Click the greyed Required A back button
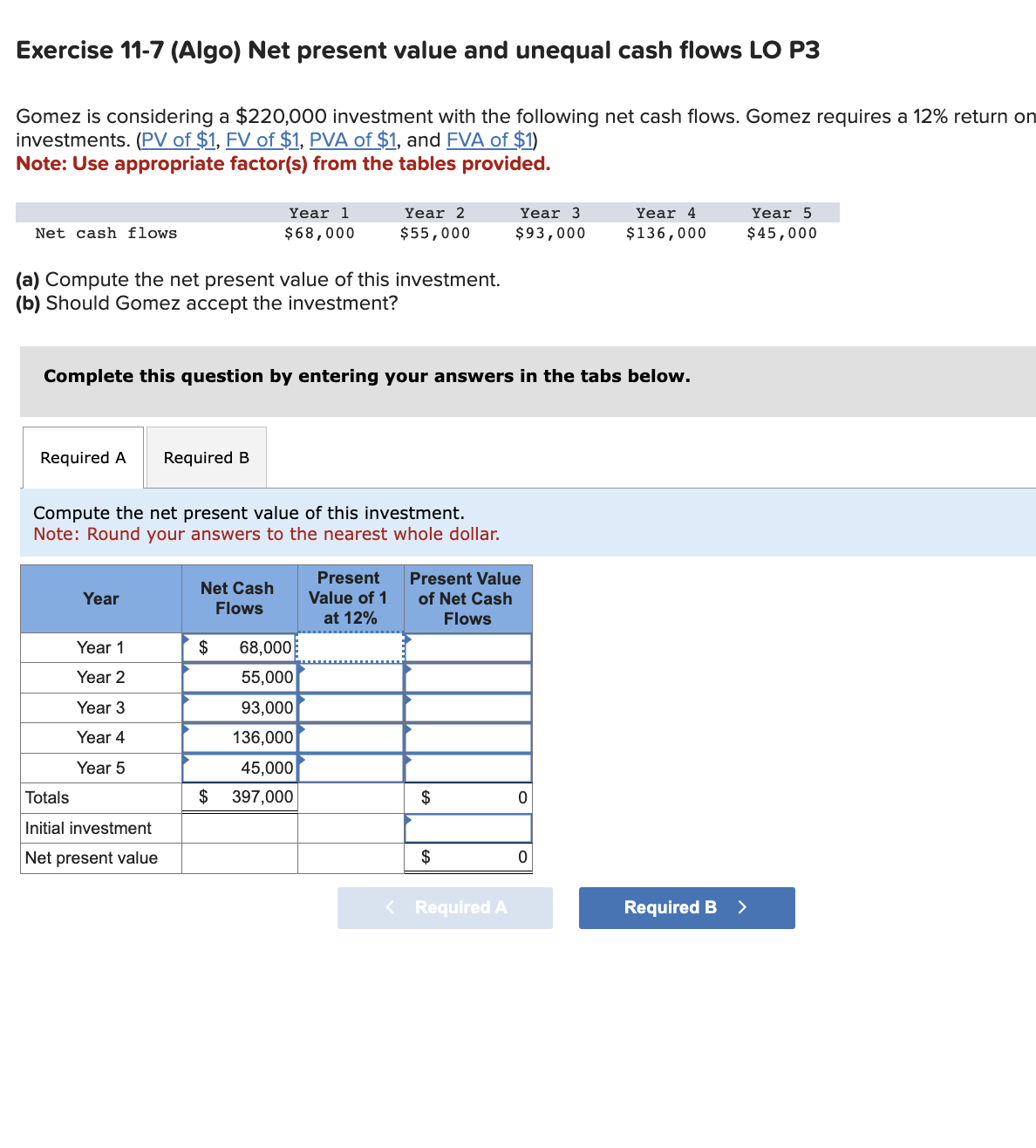The width and height of the screenshot is (1036, 1148). tap(445, 907)
